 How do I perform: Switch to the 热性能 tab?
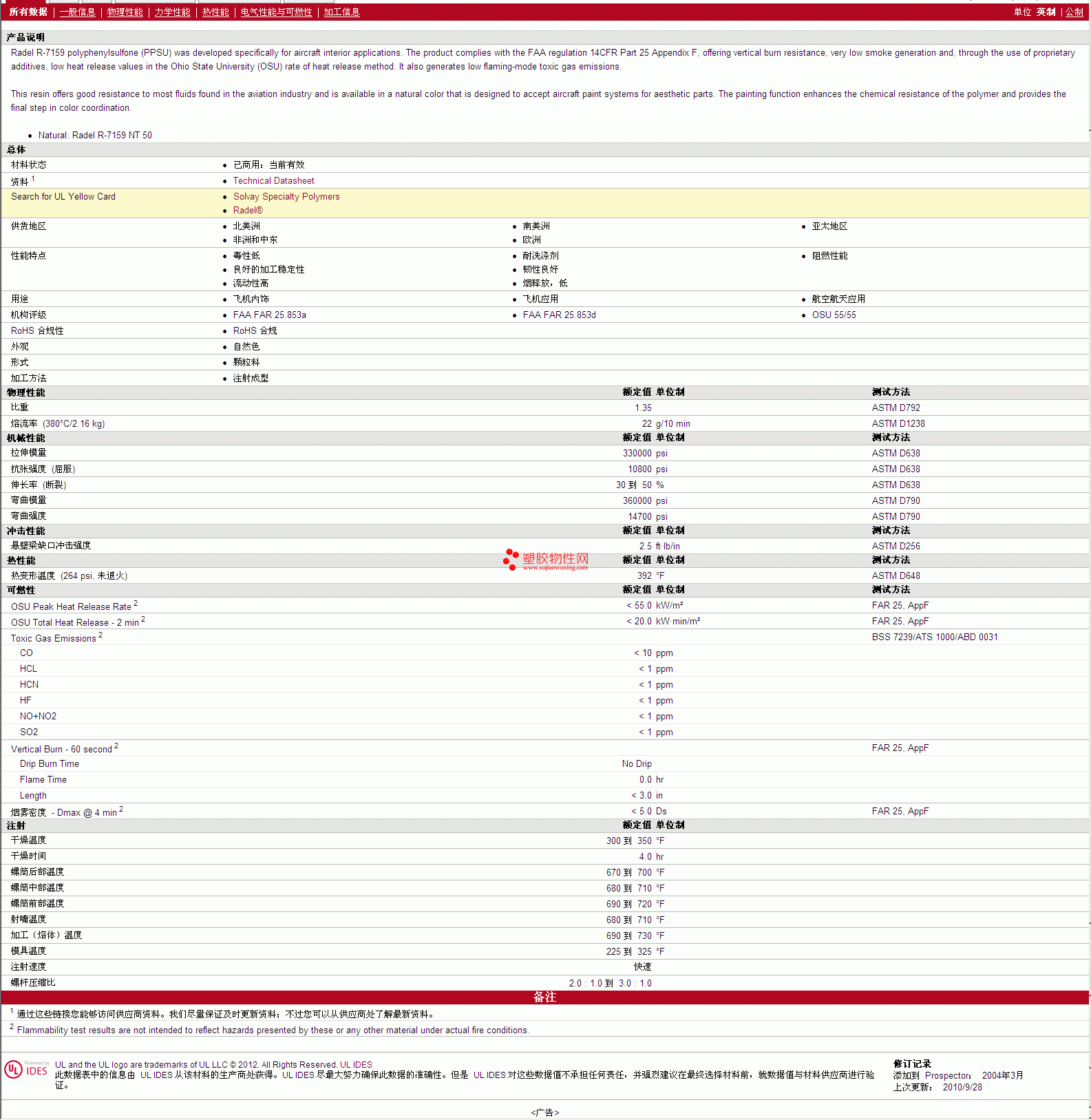pos(215,12)
